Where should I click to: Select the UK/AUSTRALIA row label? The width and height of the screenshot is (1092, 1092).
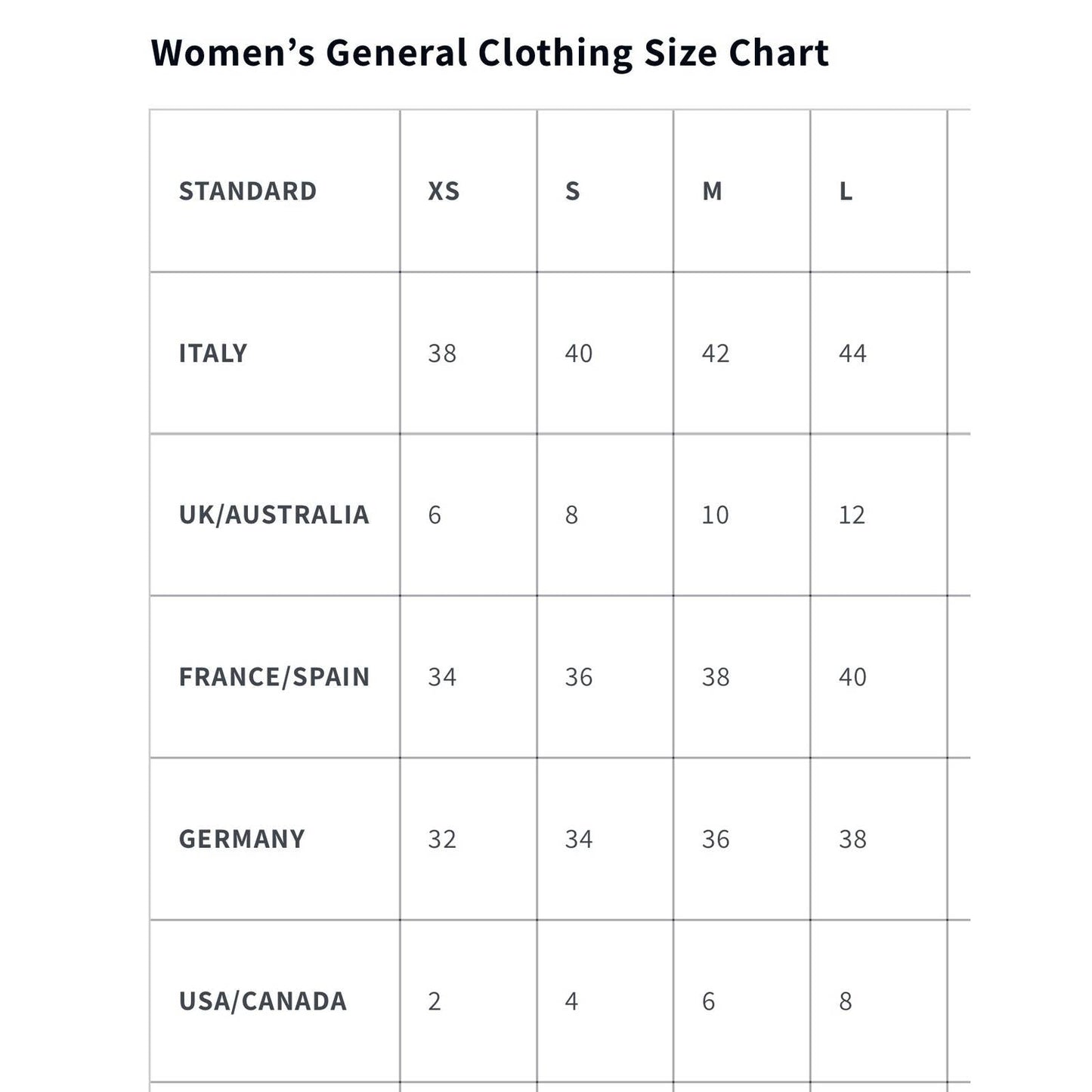coord(274,515)
